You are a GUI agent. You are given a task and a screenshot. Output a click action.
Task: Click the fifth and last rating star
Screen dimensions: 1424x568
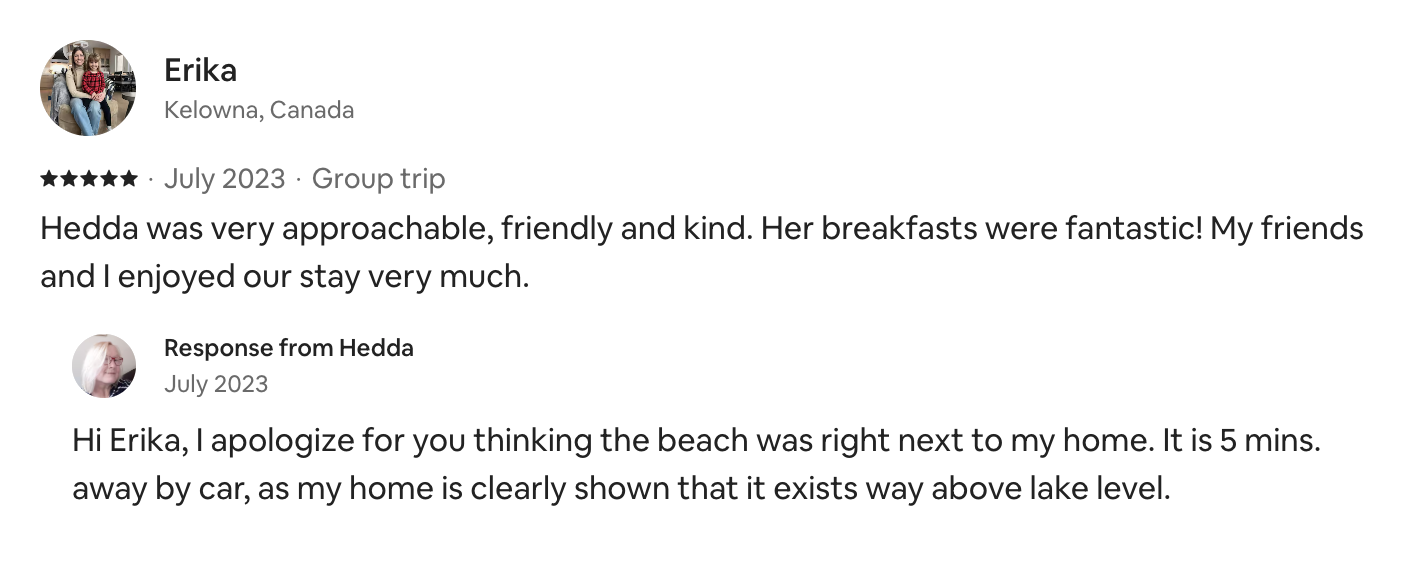point(129,179)
